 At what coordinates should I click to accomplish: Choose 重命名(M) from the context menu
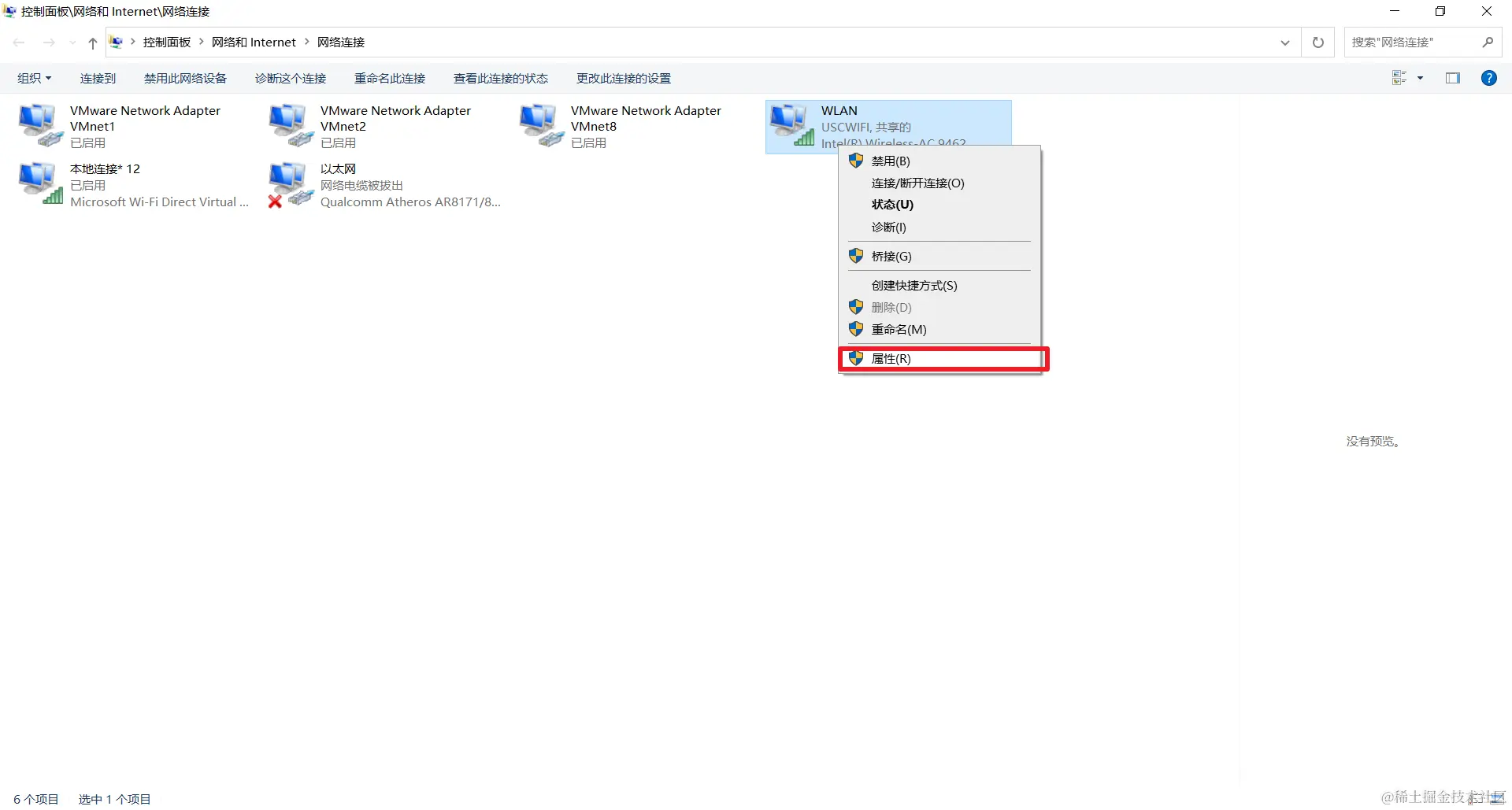(x=940, y=329)
